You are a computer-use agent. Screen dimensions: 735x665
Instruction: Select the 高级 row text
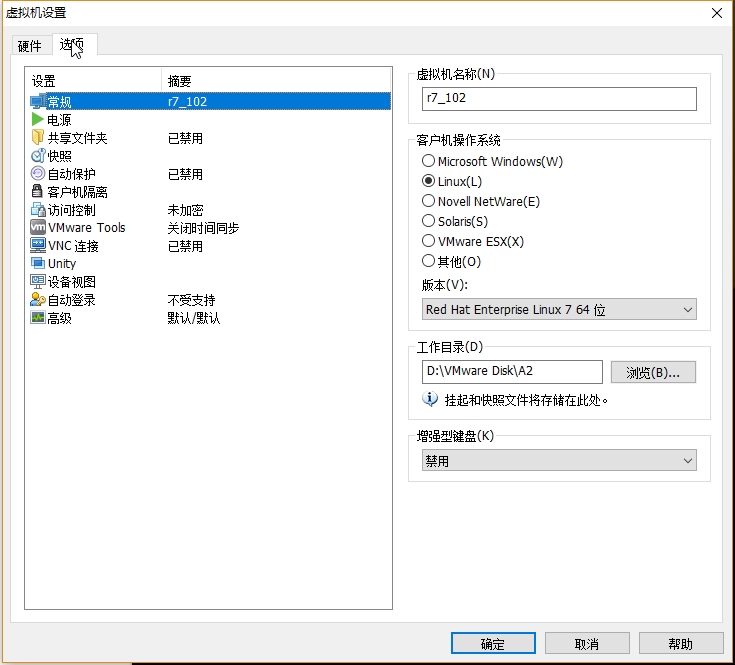coord(60,318)
